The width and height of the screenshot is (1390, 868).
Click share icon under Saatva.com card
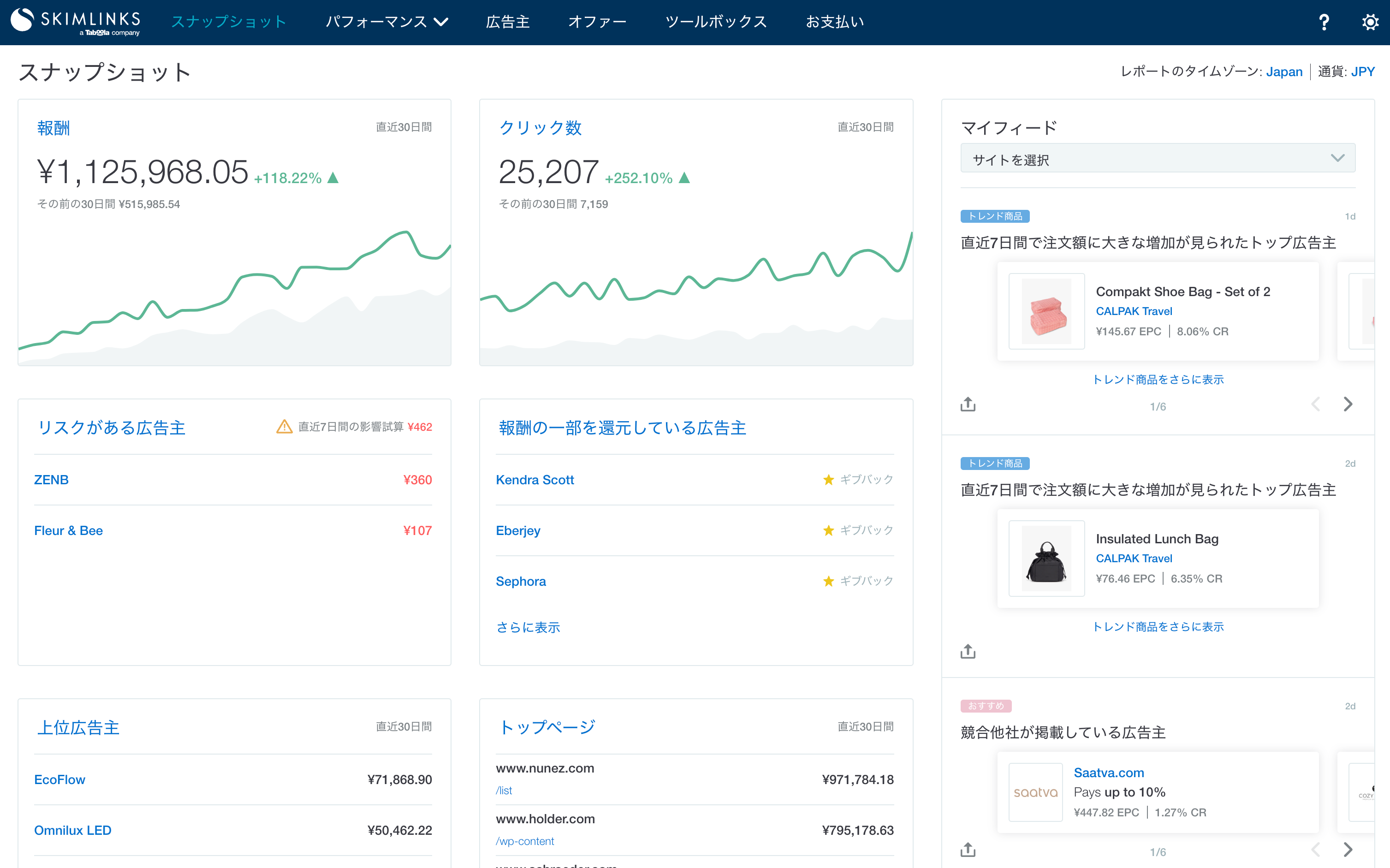[968, 850]
